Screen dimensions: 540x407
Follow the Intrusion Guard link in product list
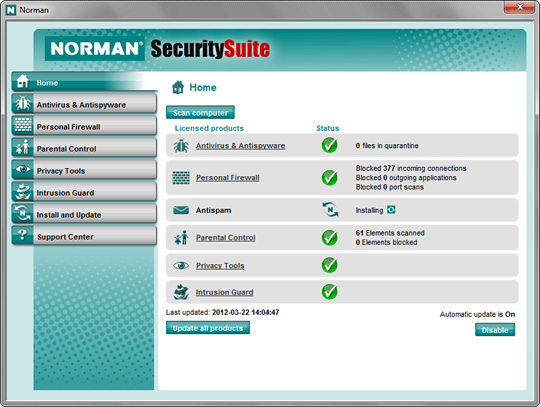point(225,292)
